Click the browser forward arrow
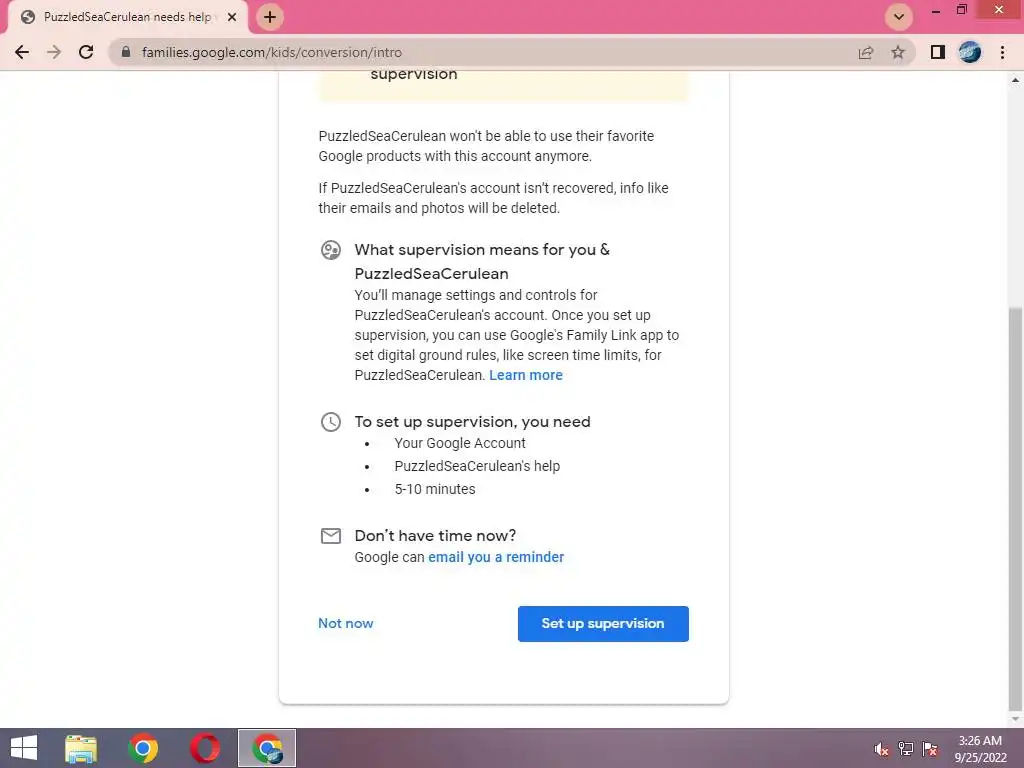 54,52
